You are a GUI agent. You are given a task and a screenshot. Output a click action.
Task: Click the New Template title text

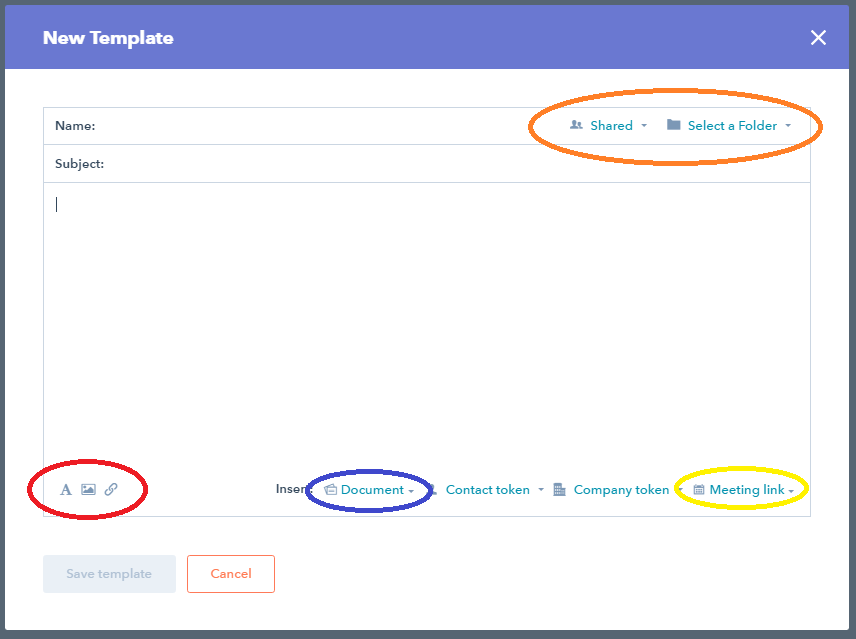click(108, 38)
